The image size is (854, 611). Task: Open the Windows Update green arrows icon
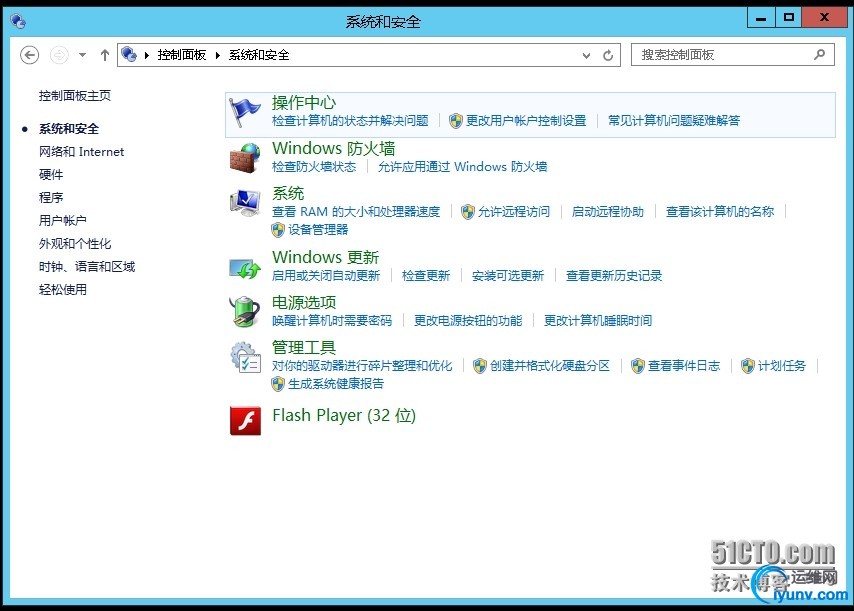pyautogui.click(x=245, y=268)
